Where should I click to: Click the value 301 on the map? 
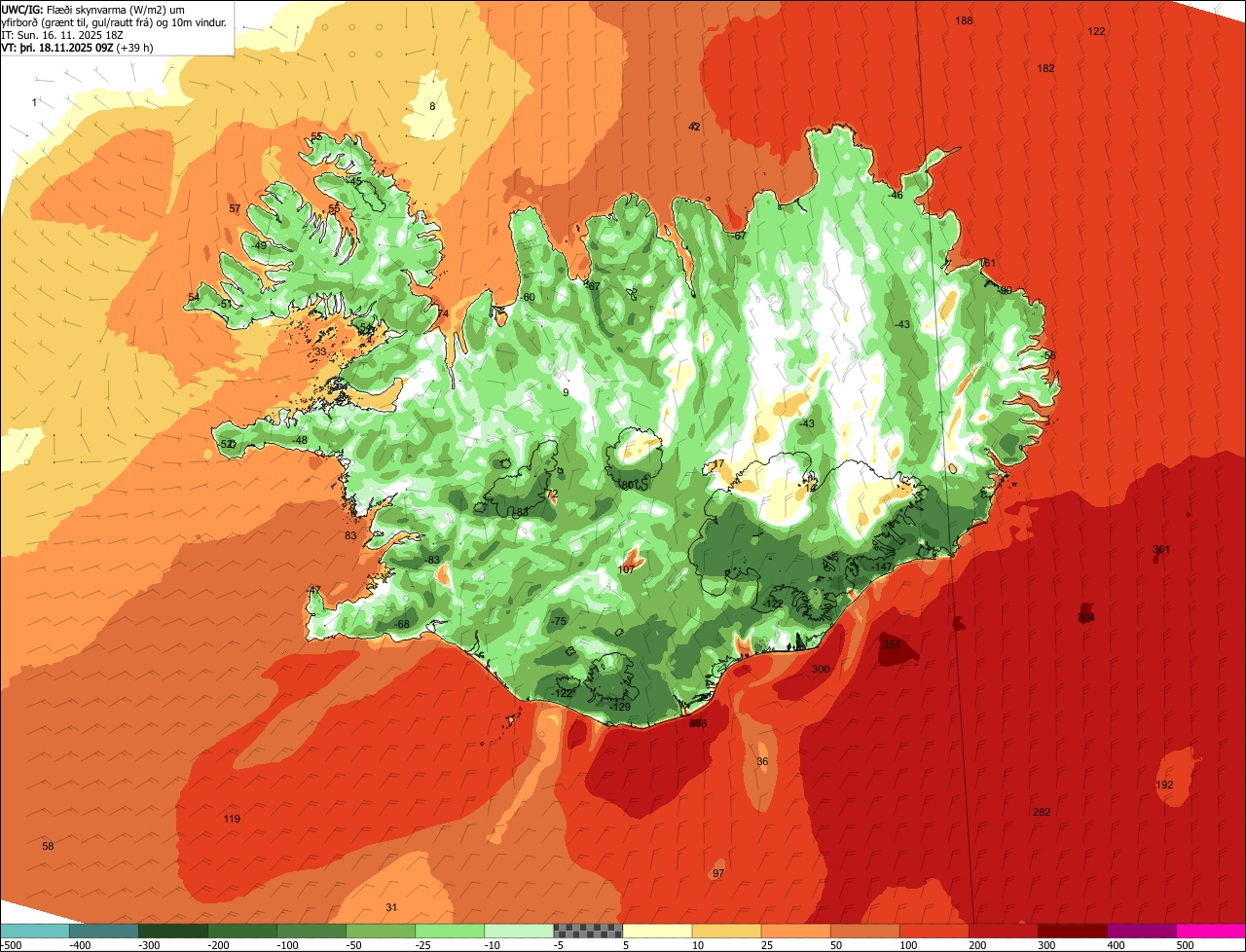point(1161,550)
